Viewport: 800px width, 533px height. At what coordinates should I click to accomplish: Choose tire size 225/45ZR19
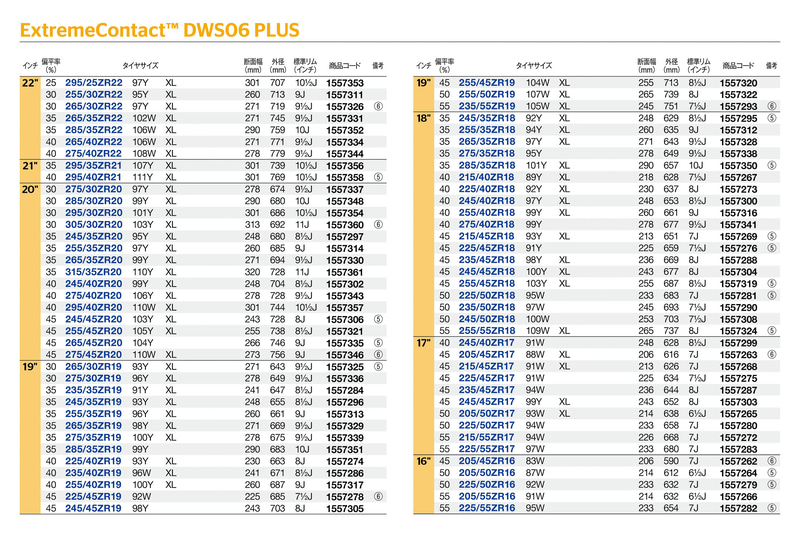[x=94, y=496]
